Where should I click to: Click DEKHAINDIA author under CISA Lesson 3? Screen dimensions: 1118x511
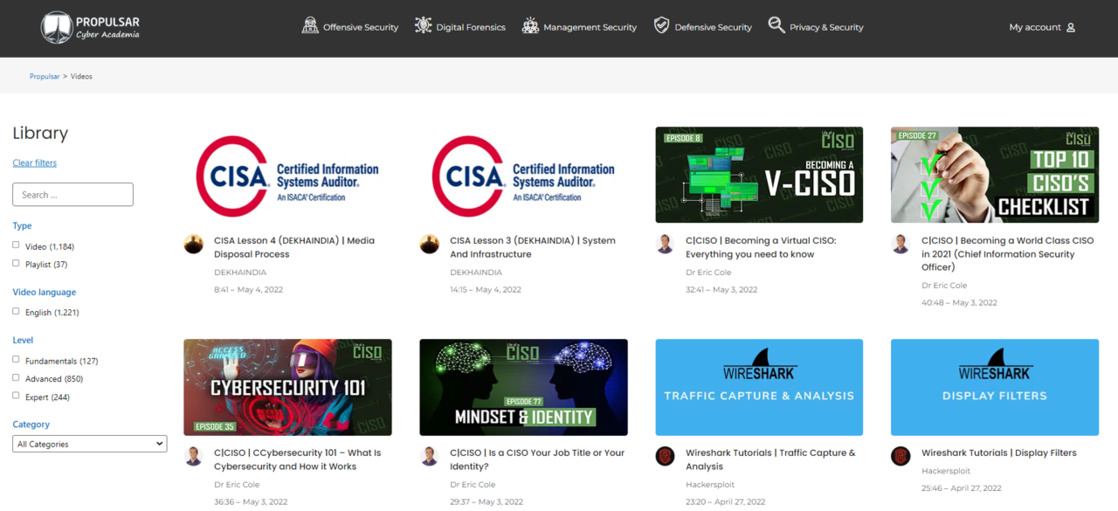(x=476, y=272)
